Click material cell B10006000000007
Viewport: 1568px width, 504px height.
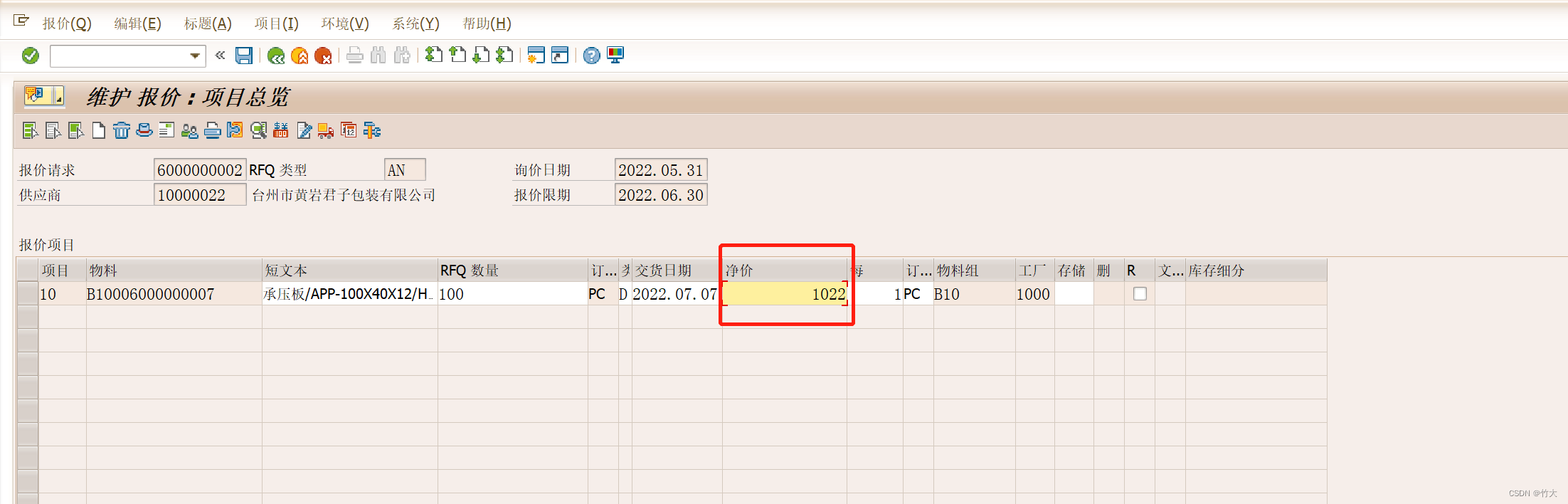[174, 294]
